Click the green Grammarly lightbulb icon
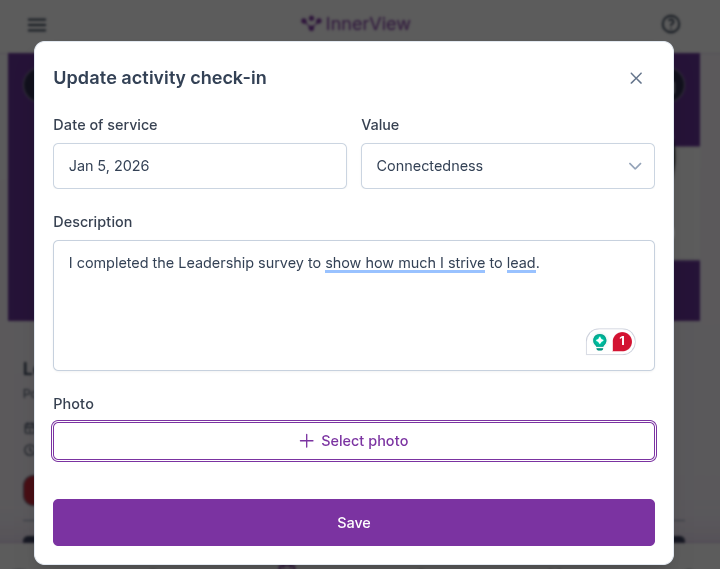 pyautogui.click(x=600, y=342)
